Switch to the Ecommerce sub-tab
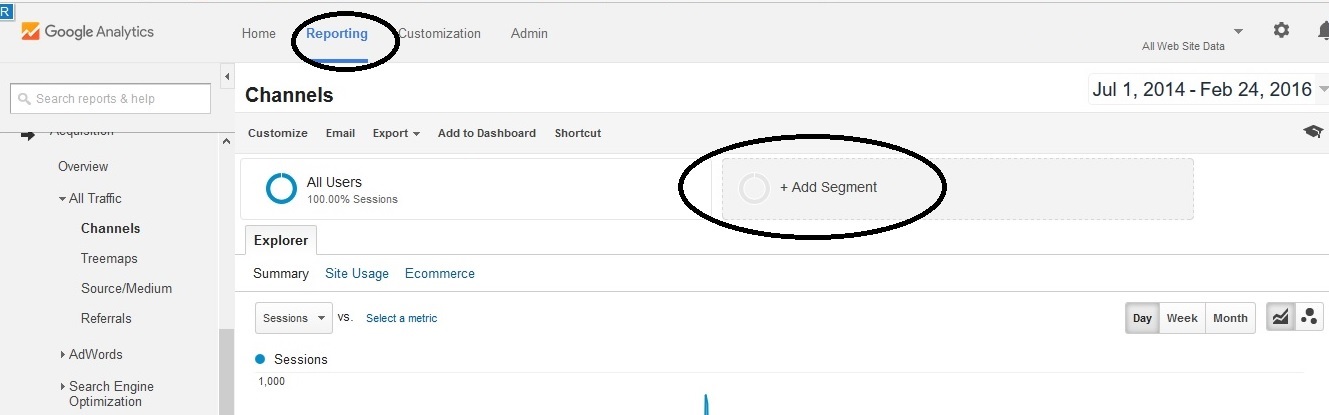Viewport: 1329px width, 415px height. (440, 273)
